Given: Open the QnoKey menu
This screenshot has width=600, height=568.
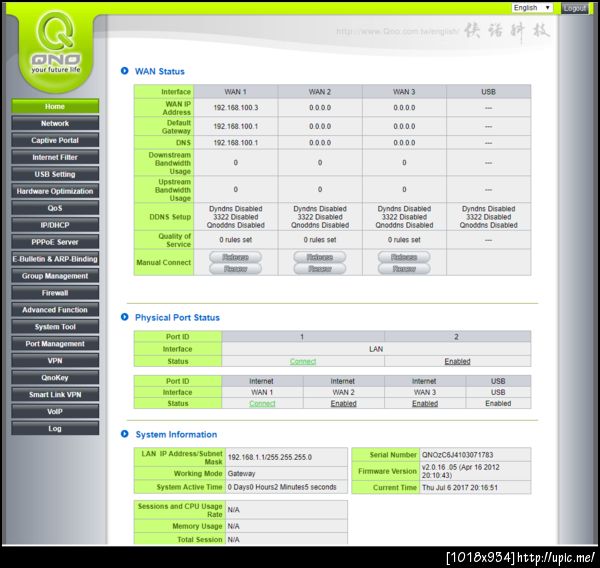Looking at the screenshot, I should coord(55,377).
